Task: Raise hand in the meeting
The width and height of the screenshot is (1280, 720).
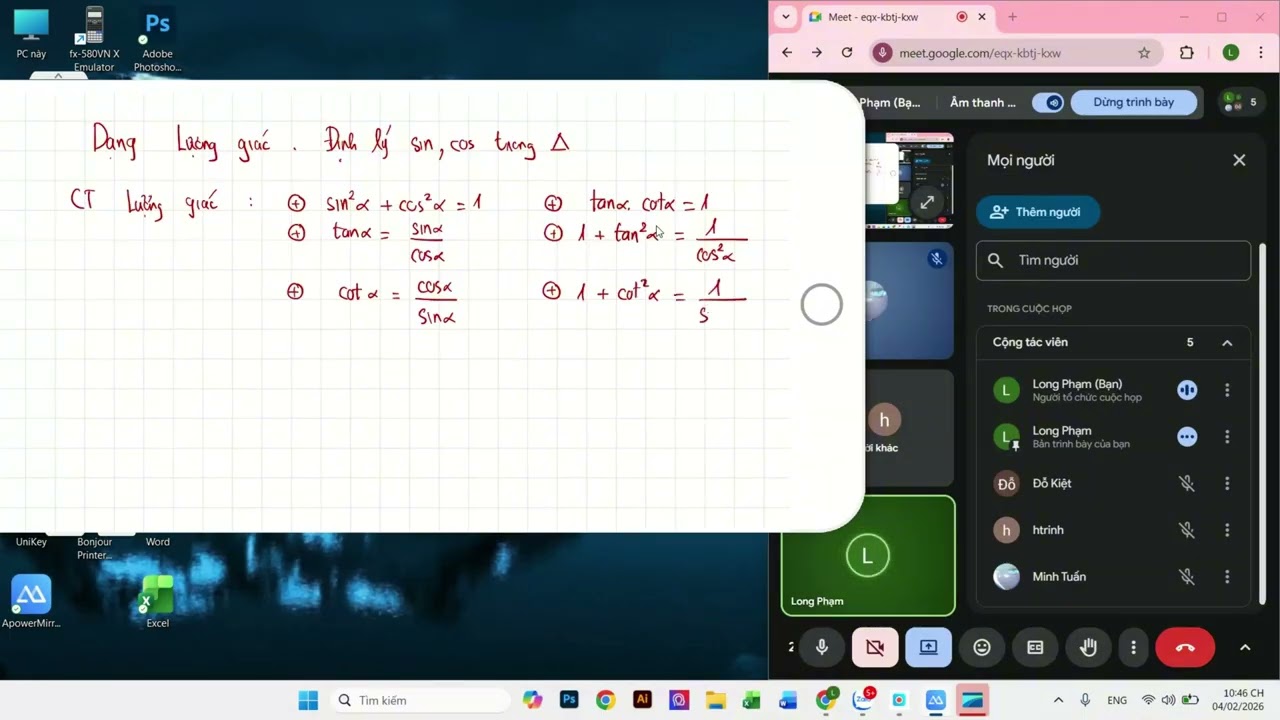Action: (x=1088, y=648)
